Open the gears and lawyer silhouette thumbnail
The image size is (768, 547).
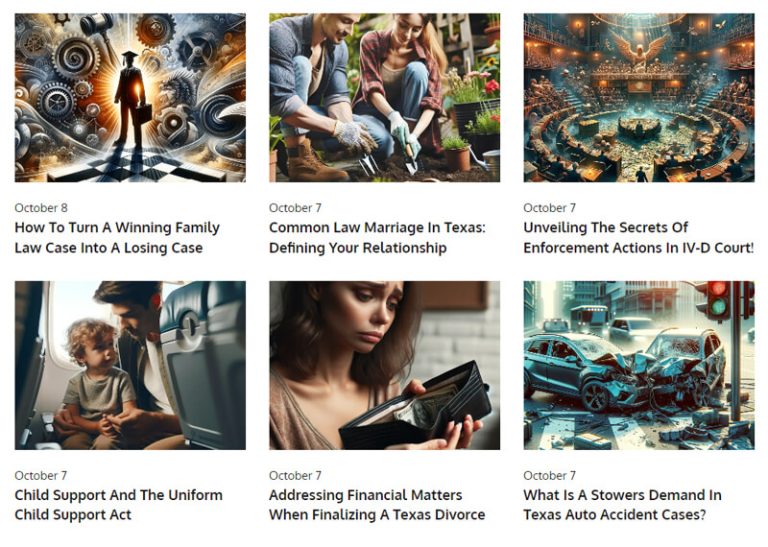tap(130, 98)
